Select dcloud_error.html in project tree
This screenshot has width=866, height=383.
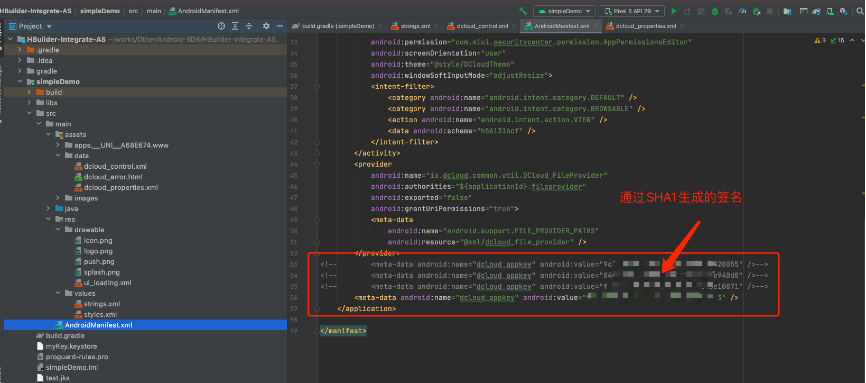coord(109,177)
